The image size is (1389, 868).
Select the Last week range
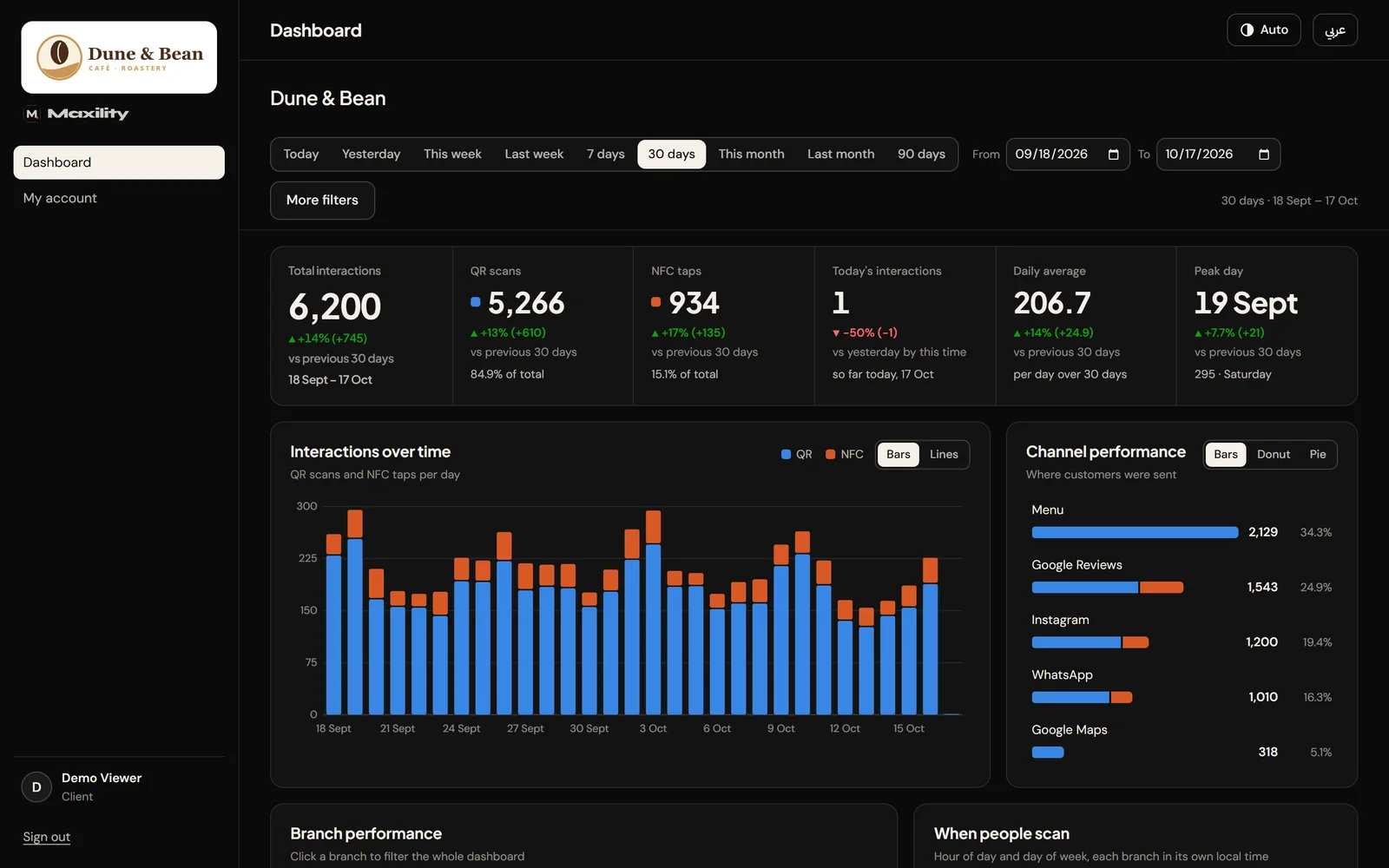pyautogui.click(x=534, y=154)
